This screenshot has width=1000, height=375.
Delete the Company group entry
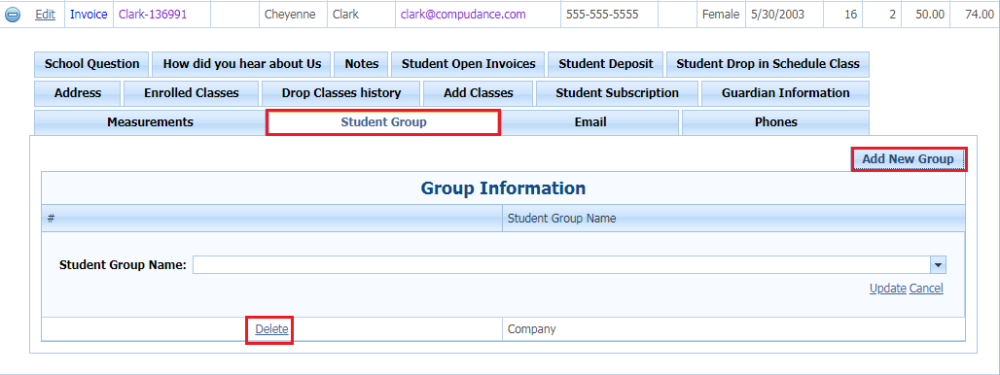click(272, 329)
